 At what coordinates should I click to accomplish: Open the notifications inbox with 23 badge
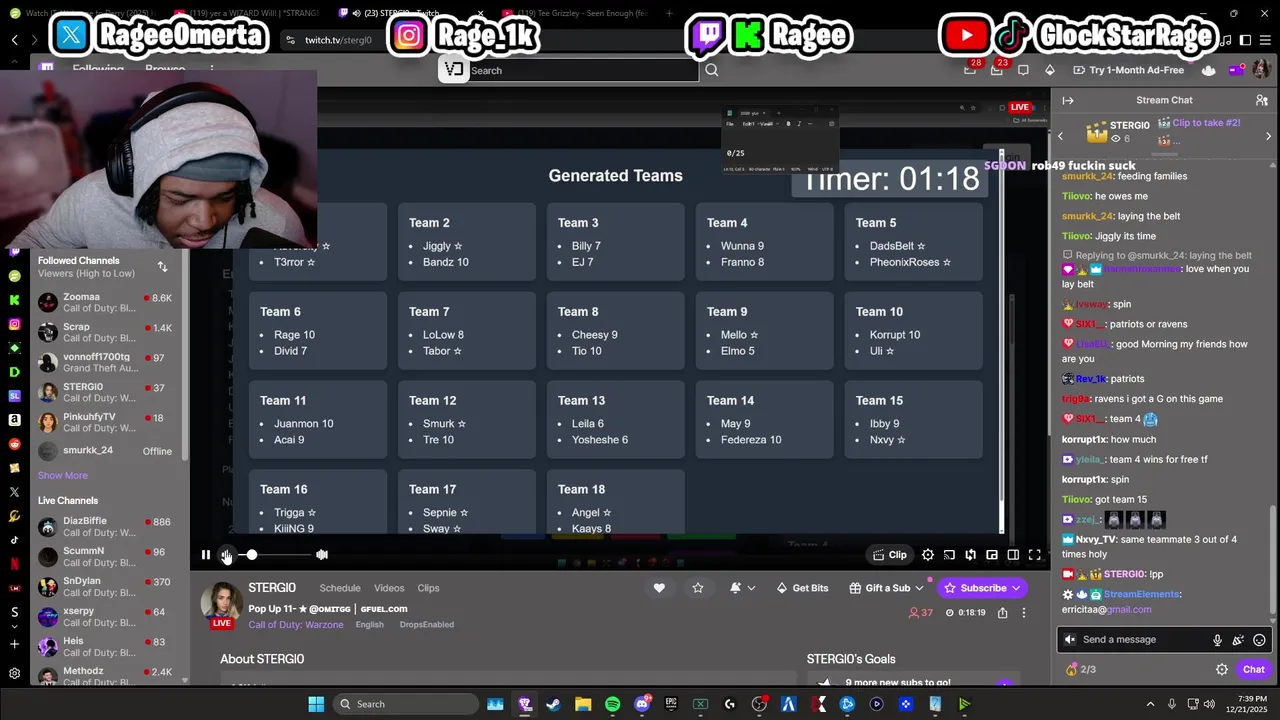[x=997, y=70]
